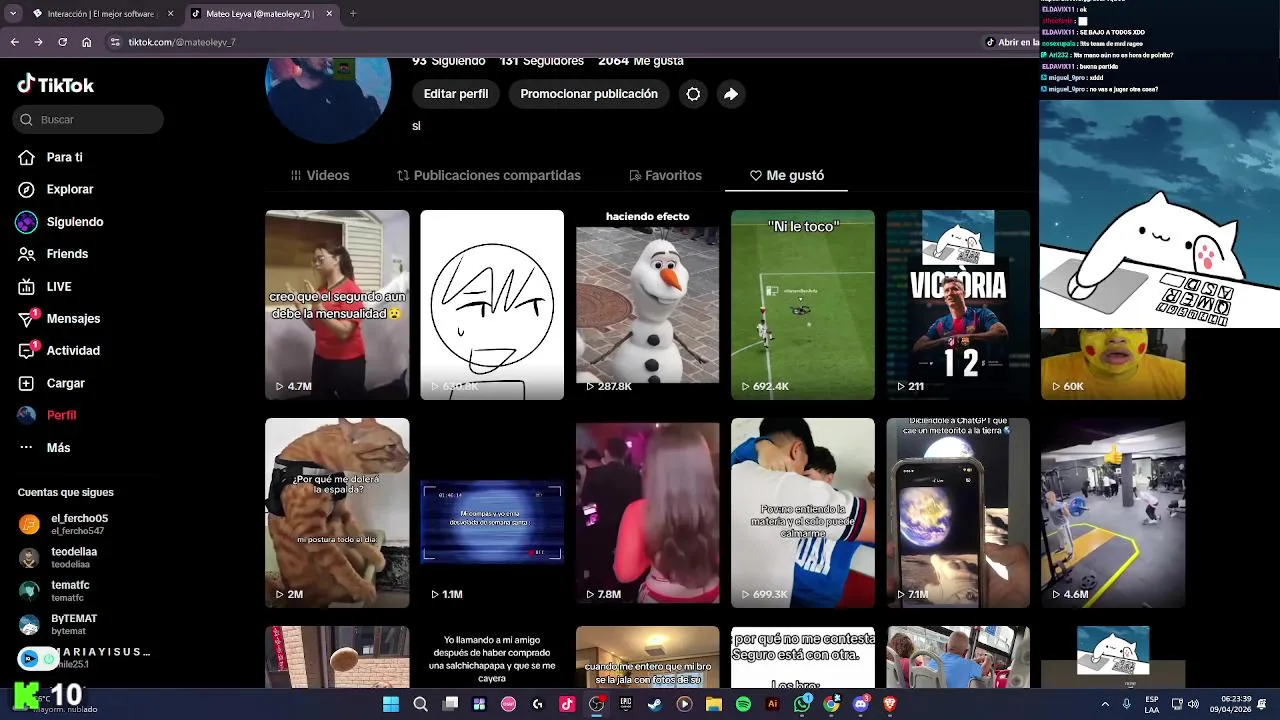Open Spotify from the taskbar

coord(743,704)
